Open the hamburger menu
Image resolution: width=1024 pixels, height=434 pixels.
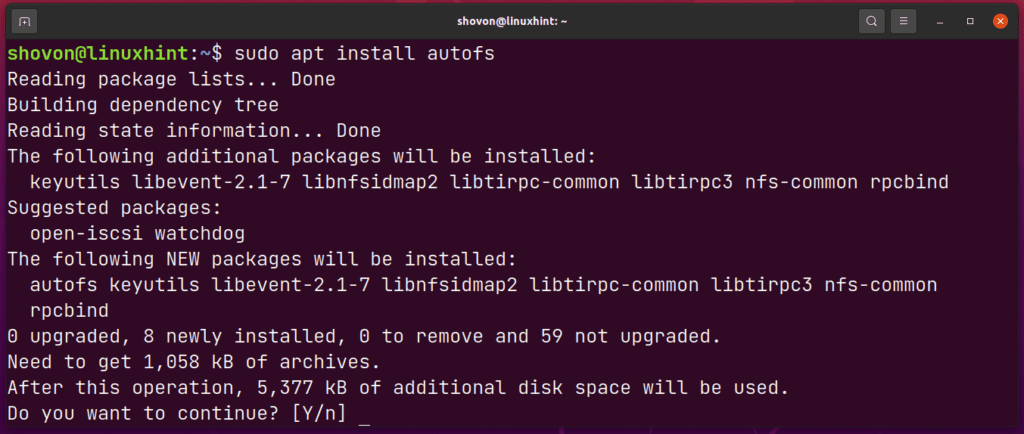pos(904,20)
